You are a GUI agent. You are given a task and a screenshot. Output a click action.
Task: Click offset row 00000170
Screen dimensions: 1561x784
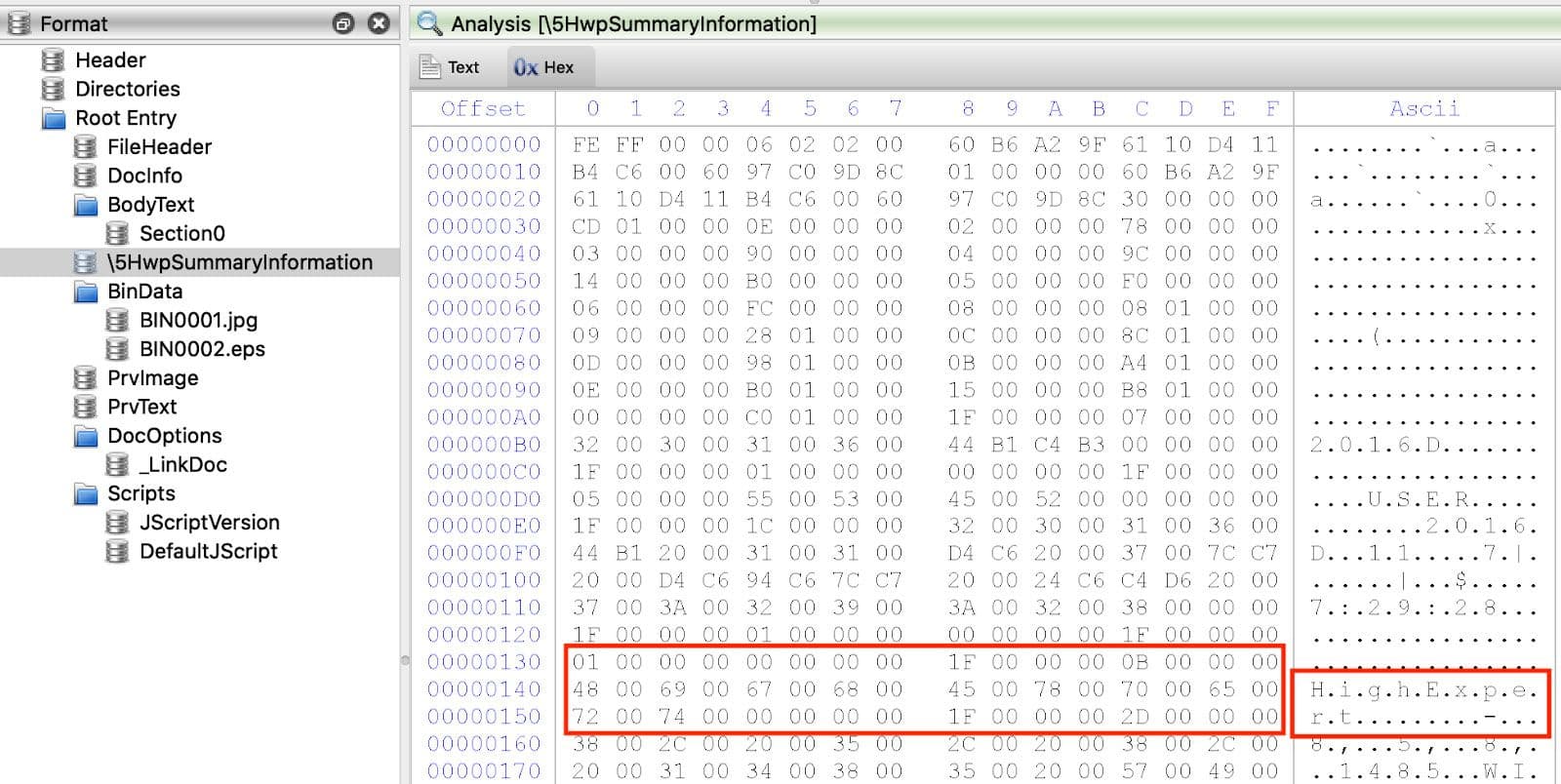point(484,770)
